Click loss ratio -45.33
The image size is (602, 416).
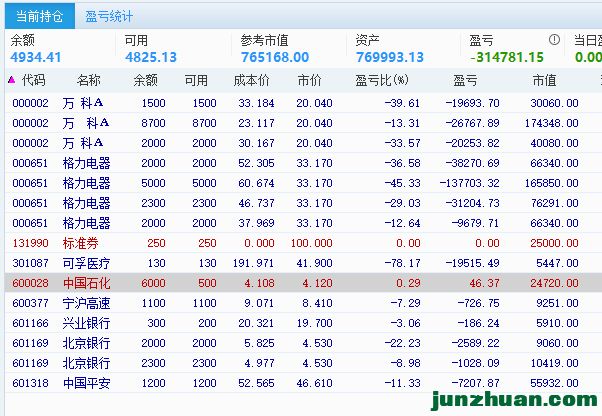[402, 183]
